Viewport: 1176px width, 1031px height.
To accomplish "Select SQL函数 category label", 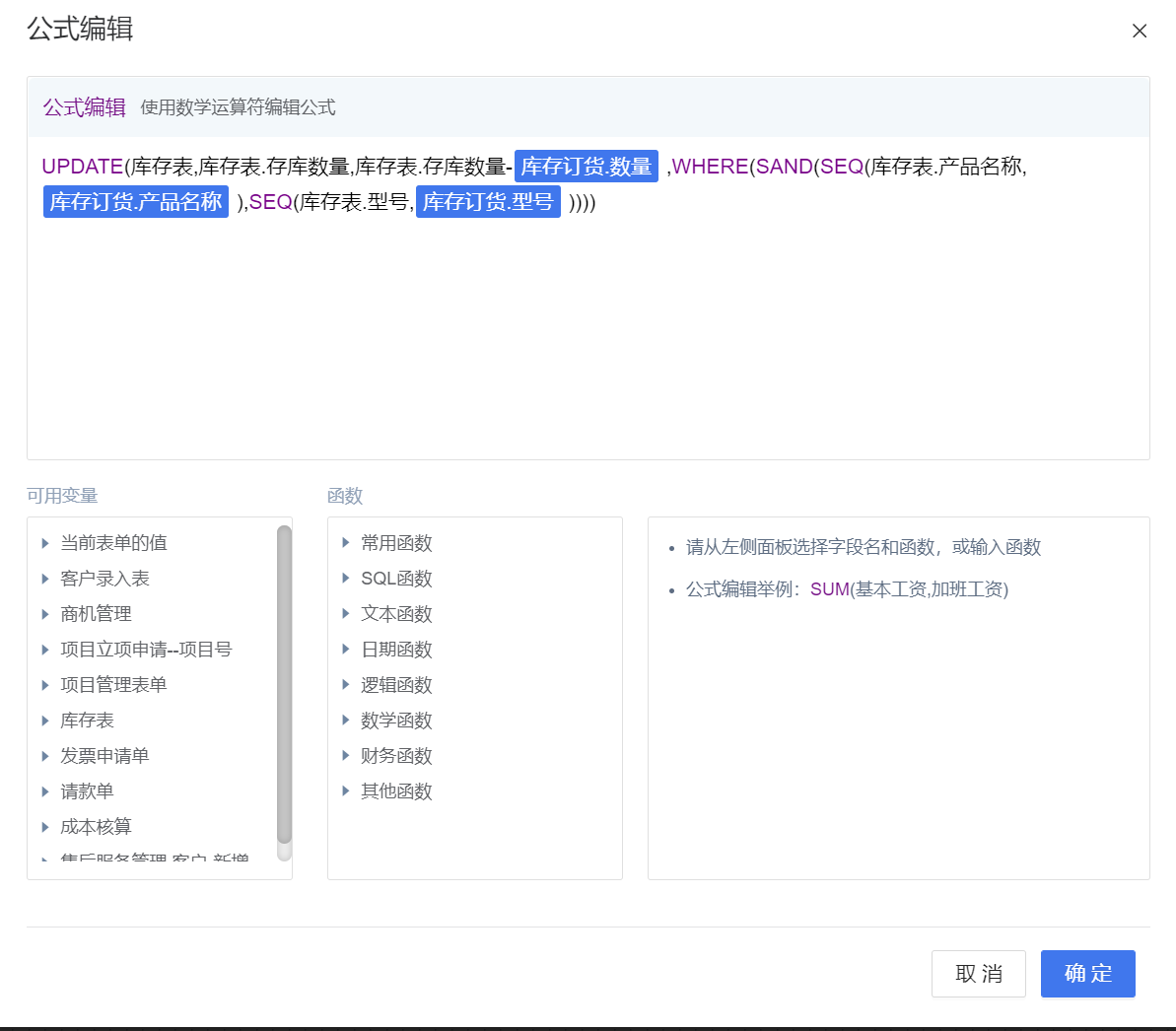I will [x=396, y=579].
